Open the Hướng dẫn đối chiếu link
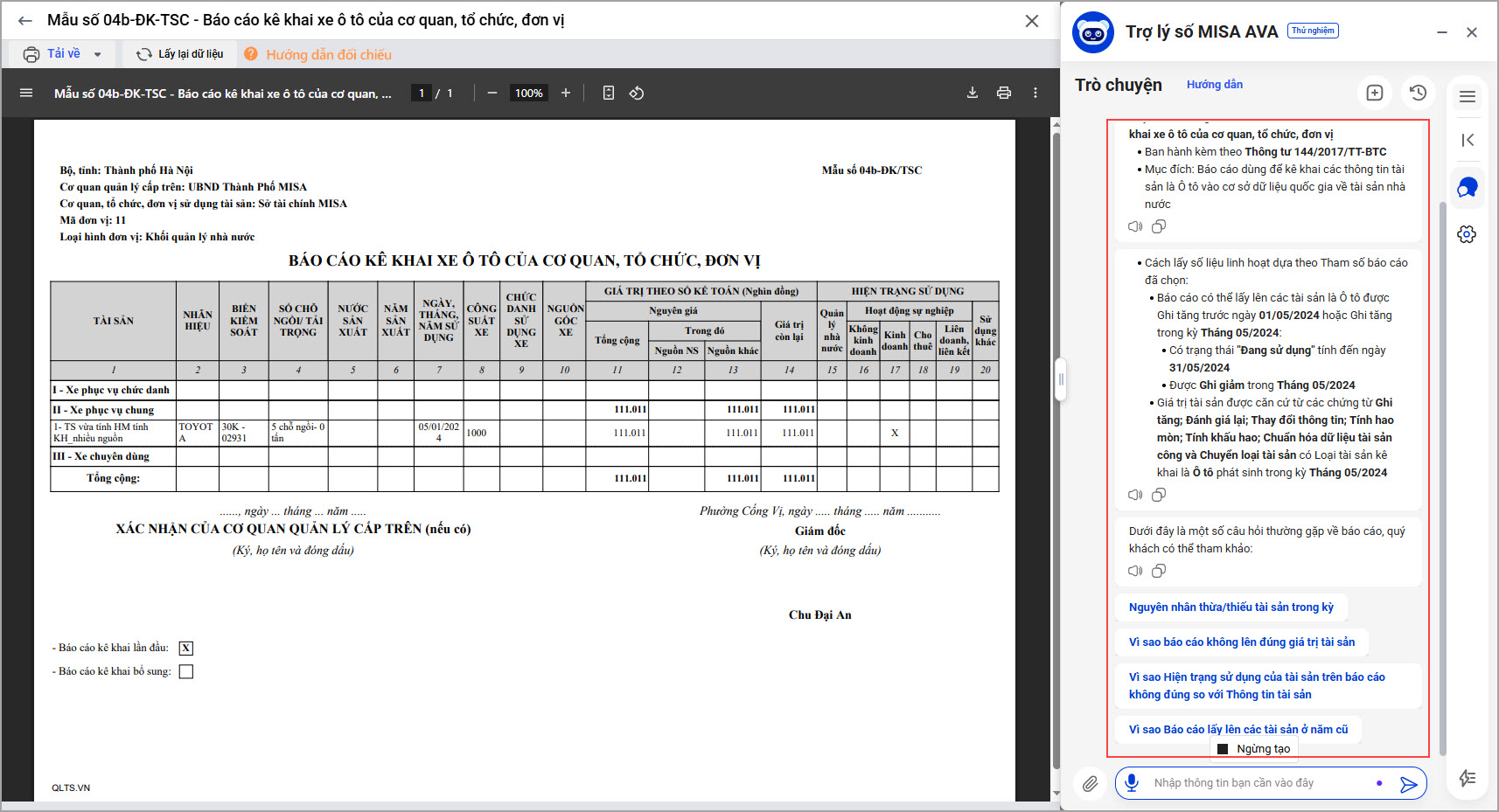Image resolution: width=1499 pixels, height=812 pixels. (x=329, y=54)
